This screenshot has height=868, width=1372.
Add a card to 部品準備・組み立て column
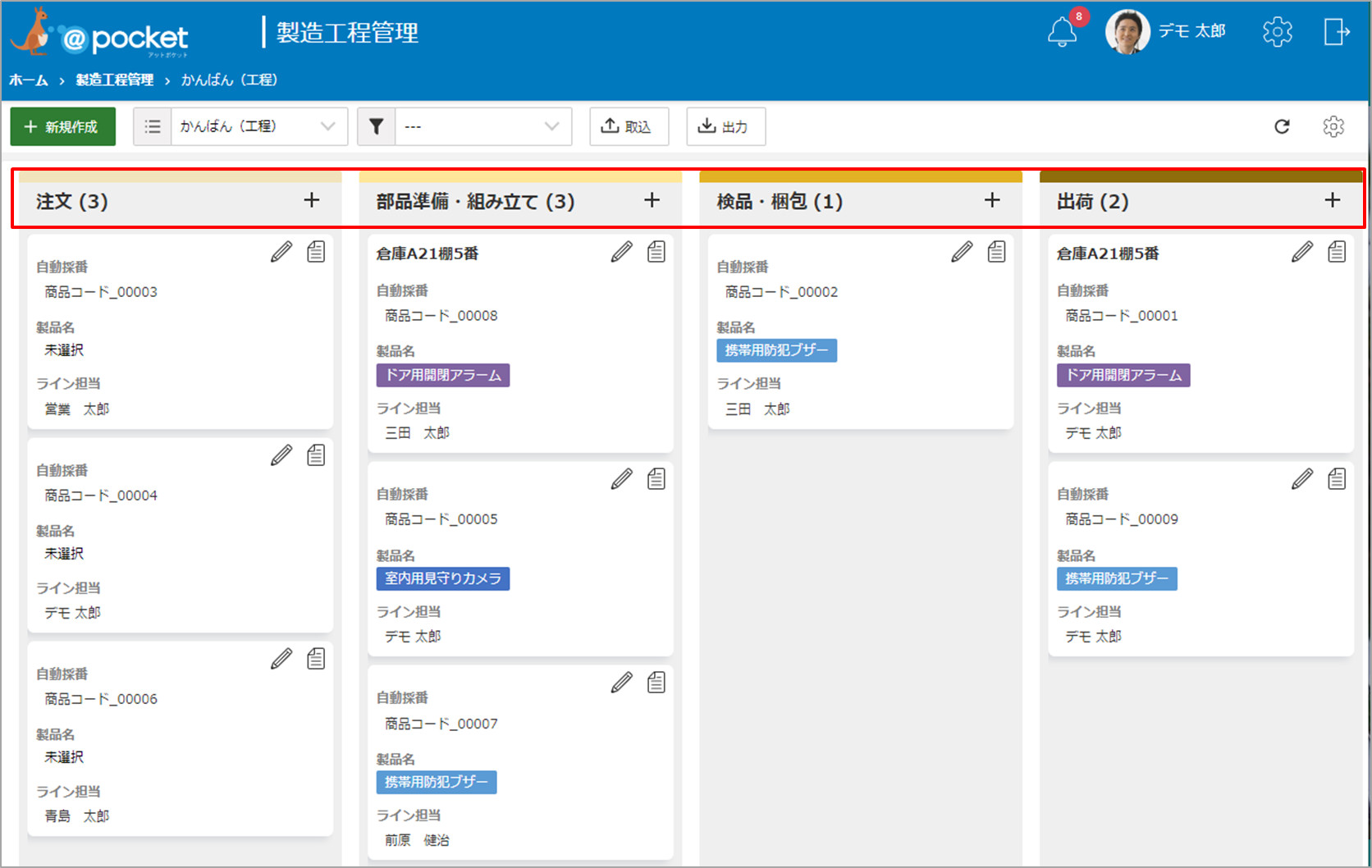[x=652, y=200]
